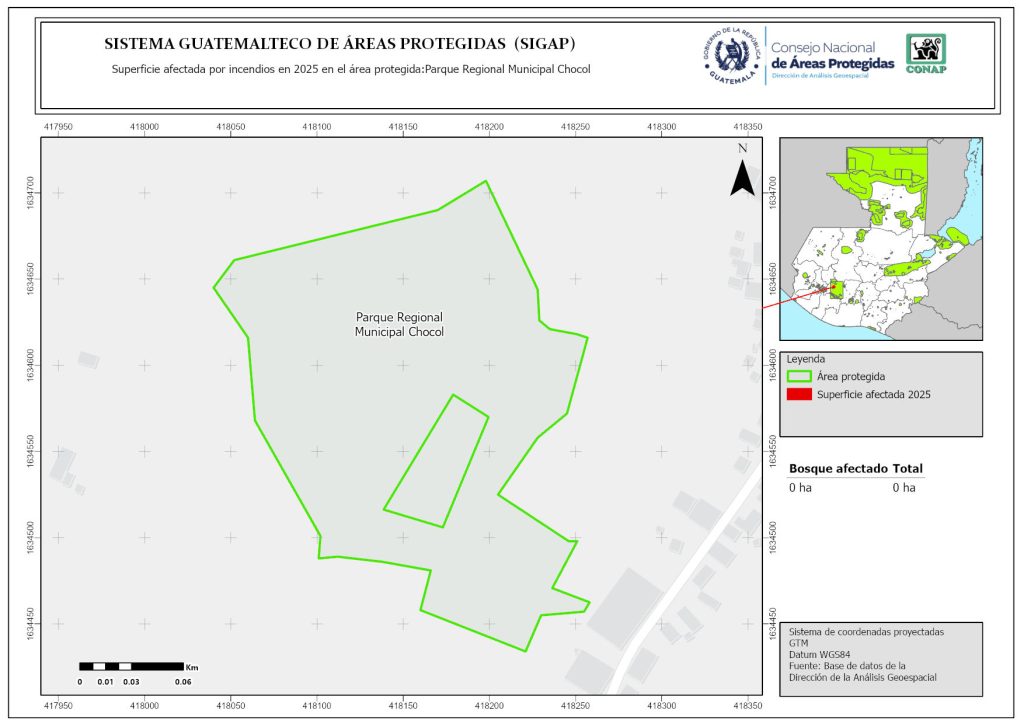Click the red Superficie afectada 2025 swatch
Viewport: 1024px width, 724px height.
click(x=799, y=395)
